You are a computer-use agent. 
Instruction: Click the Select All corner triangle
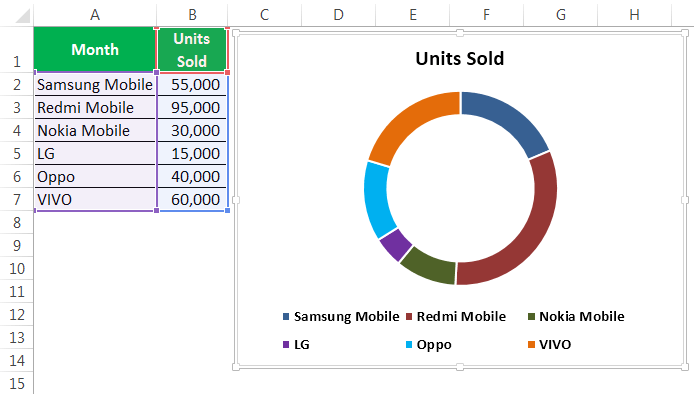click(23, 15)
